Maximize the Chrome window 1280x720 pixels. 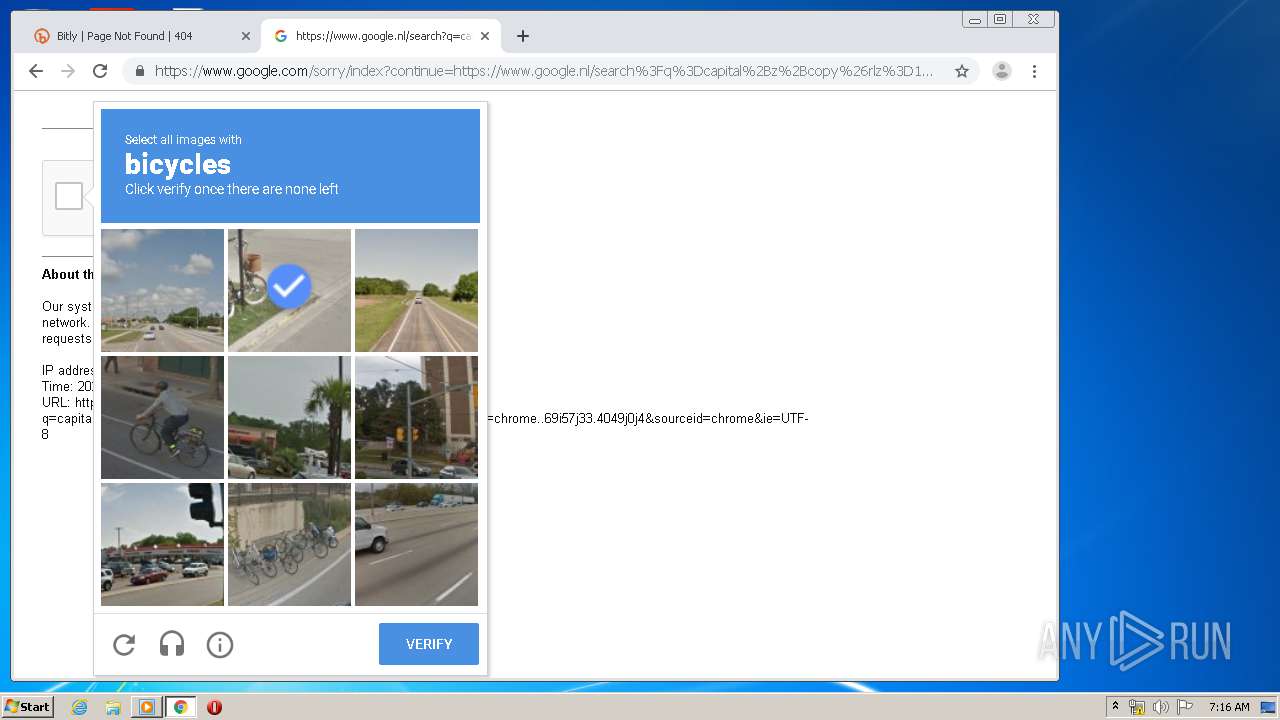(1000, 19)
